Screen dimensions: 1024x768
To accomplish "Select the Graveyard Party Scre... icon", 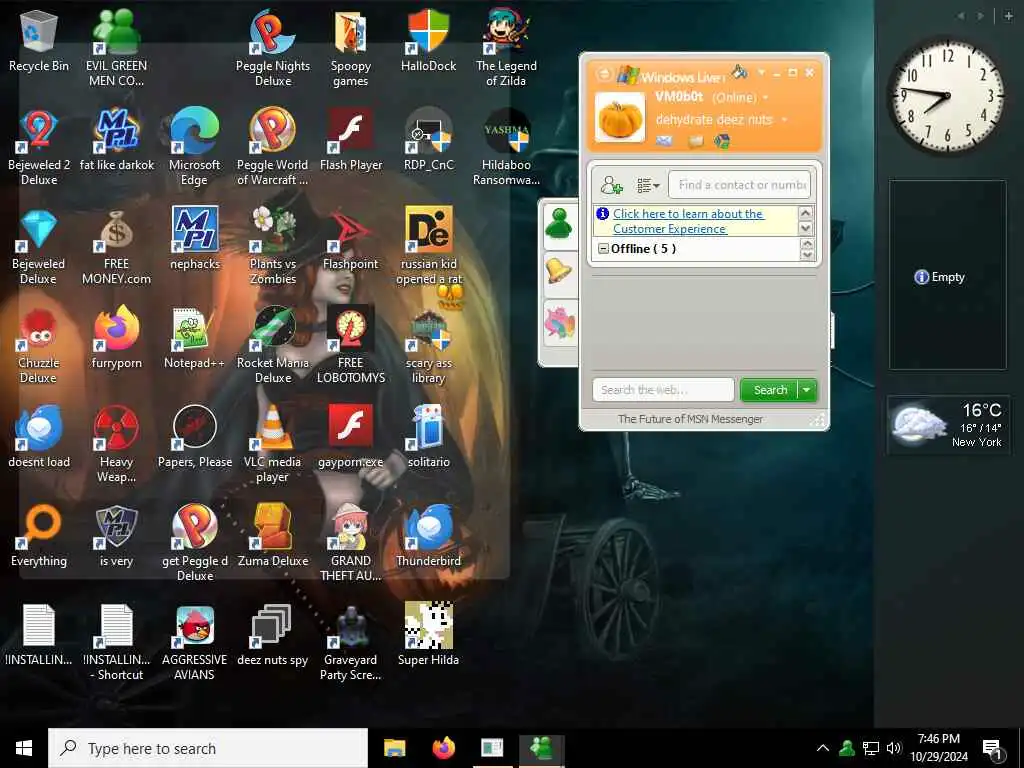I will pyautogui.click(x=351, y=643).
